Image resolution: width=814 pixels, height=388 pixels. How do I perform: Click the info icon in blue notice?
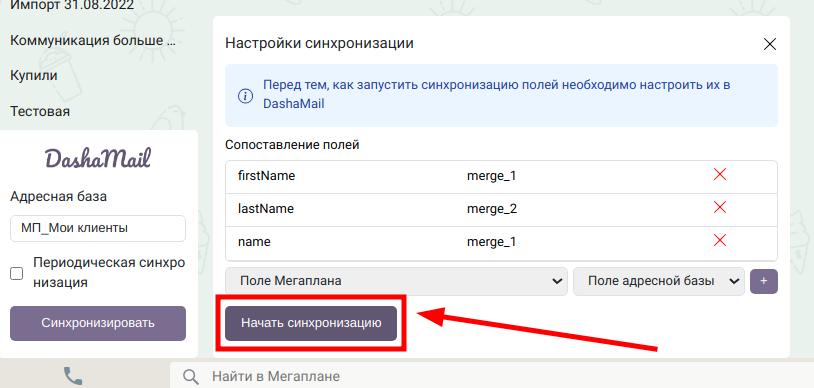(245, 96)
